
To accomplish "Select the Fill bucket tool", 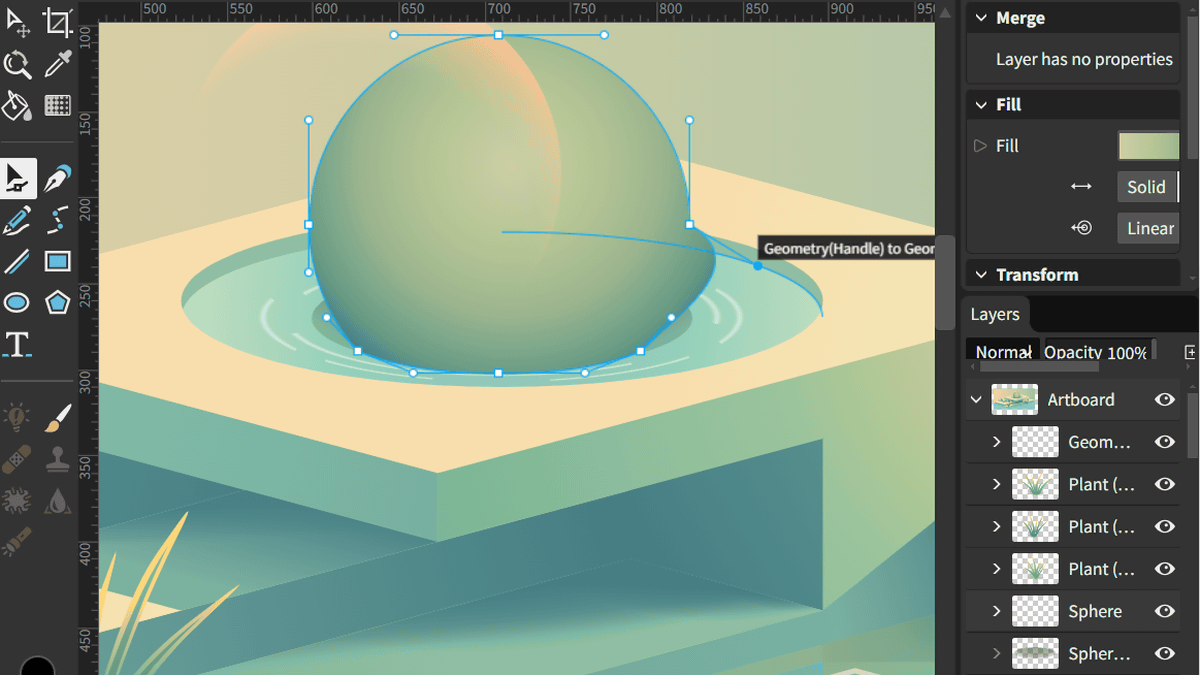I will (18, 105).
